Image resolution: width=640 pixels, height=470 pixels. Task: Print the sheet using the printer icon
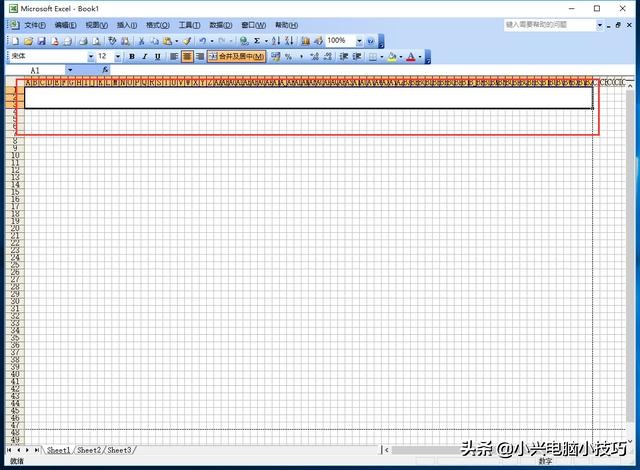83,41
